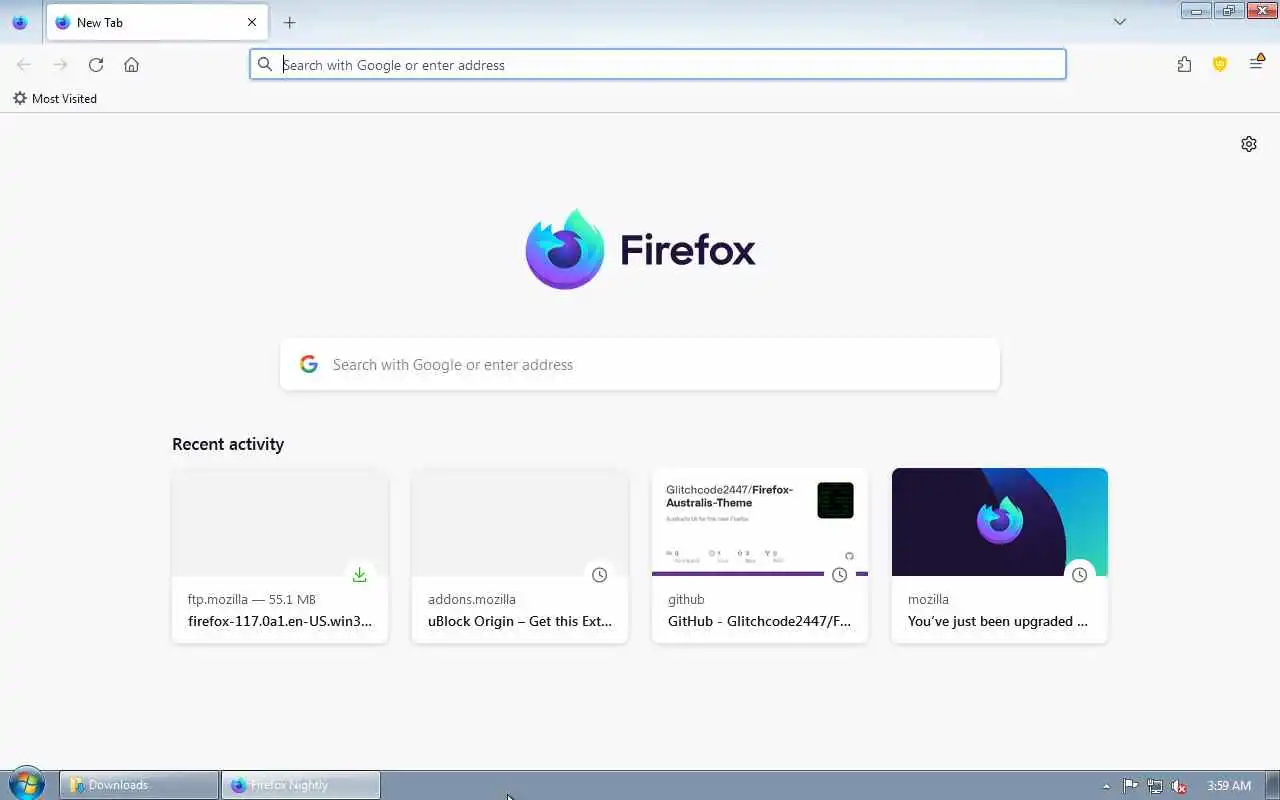Open a new tab with plus button
The image size is (1280, 800).
coord(289,22)
